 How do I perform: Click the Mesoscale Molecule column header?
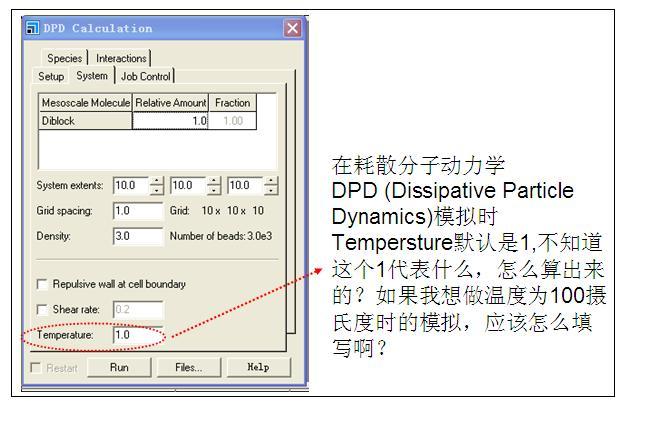[86, 103]
